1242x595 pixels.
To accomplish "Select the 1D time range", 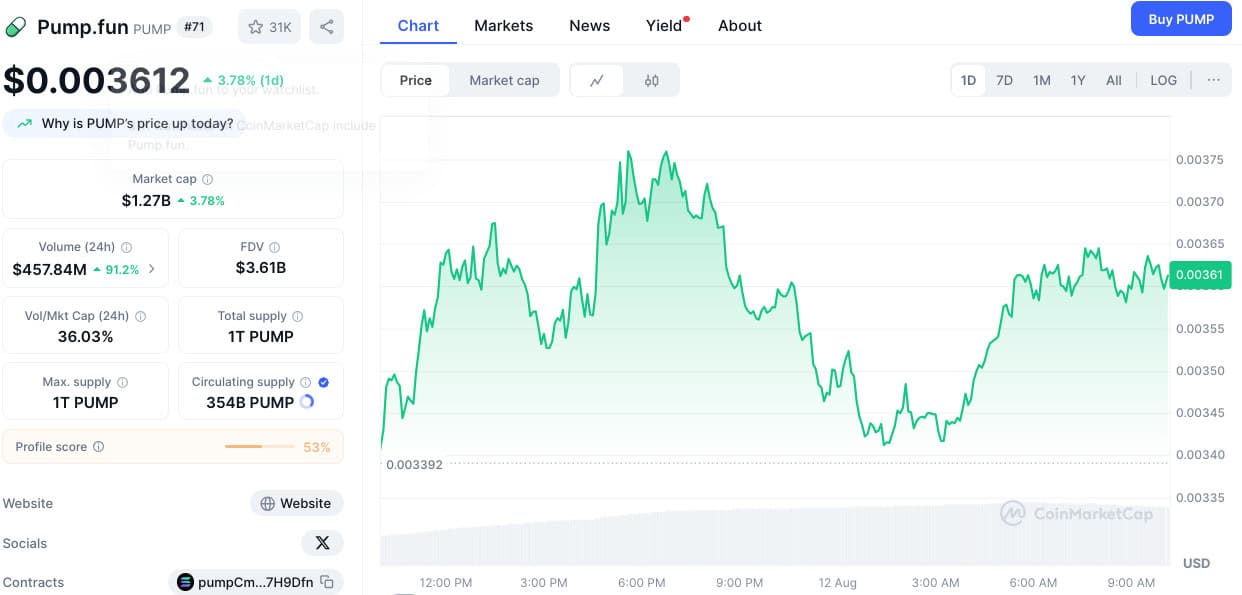I will 968,80.
